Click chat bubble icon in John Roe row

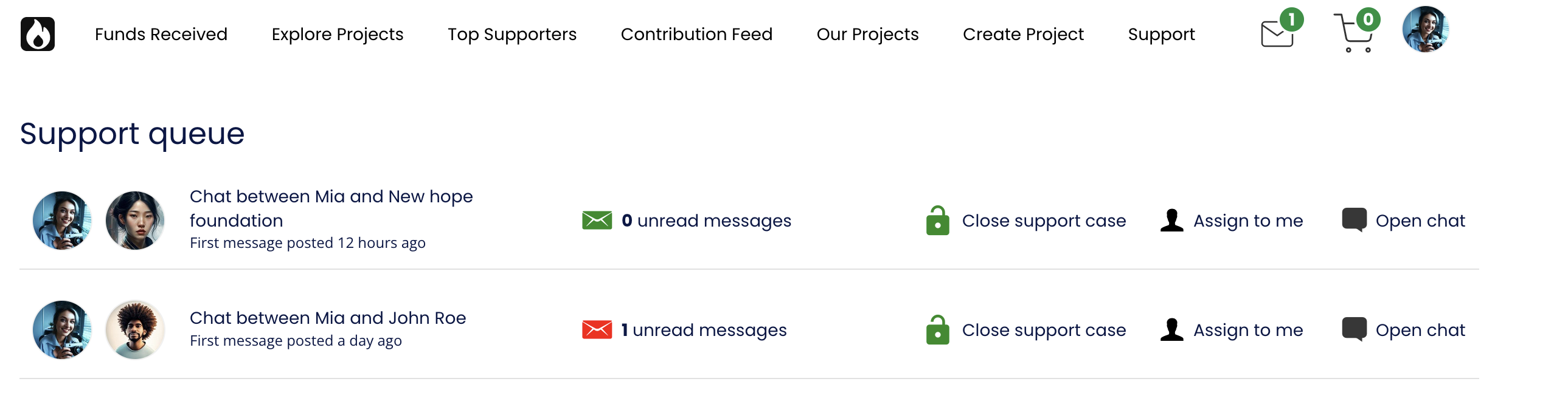pyautogui.click(x=1354, y=330)
